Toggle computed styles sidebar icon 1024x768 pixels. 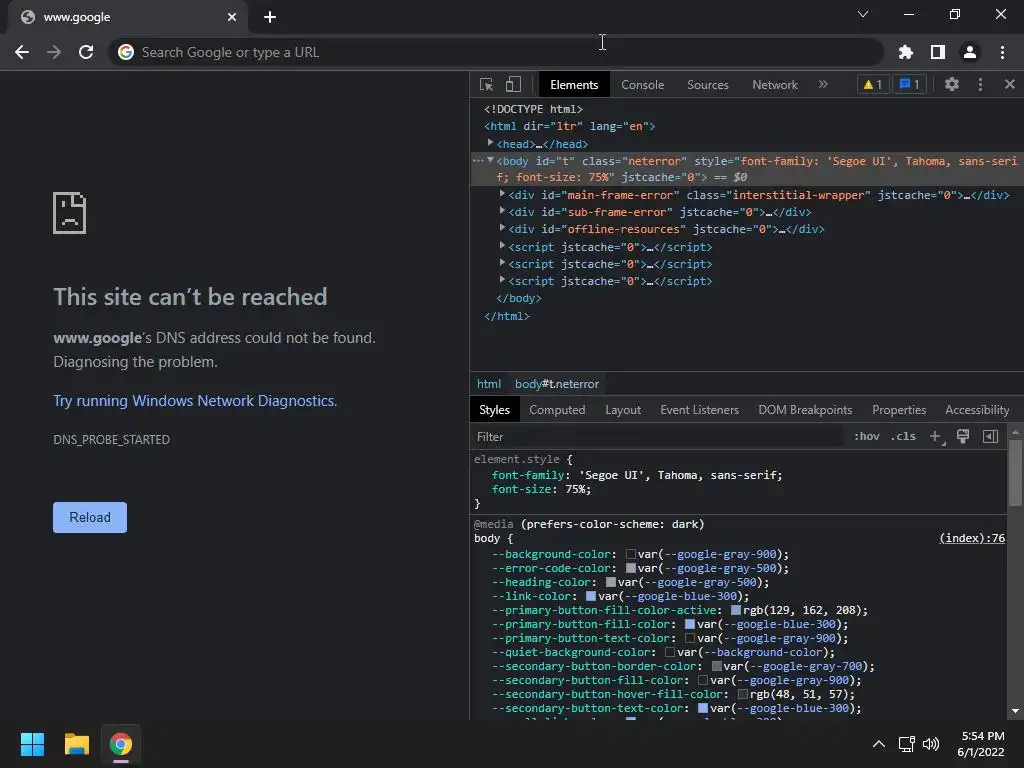coord(990,436)
